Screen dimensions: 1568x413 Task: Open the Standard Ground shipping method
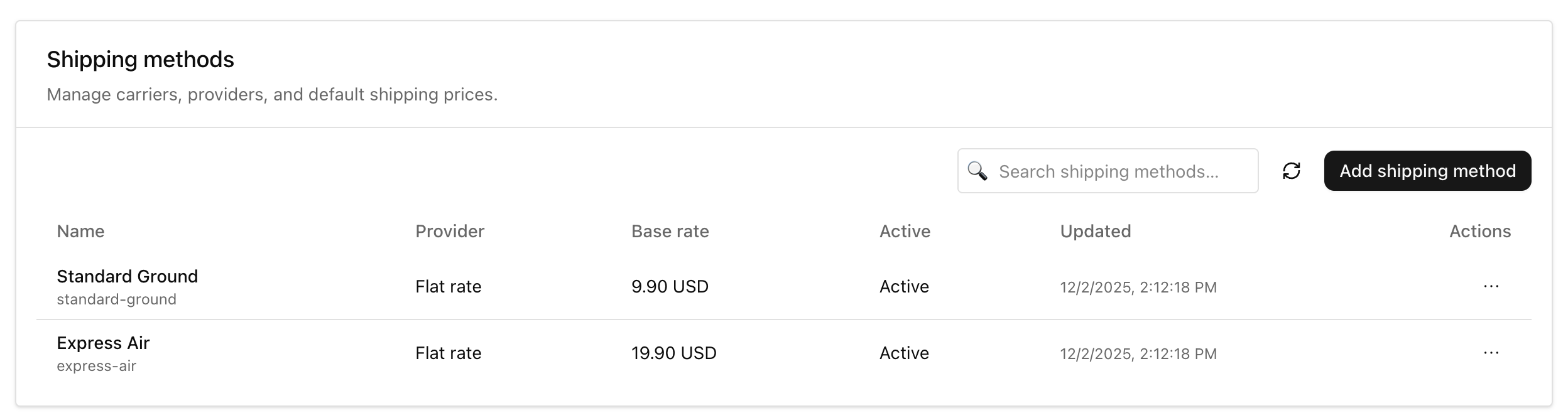coord(128,276)
